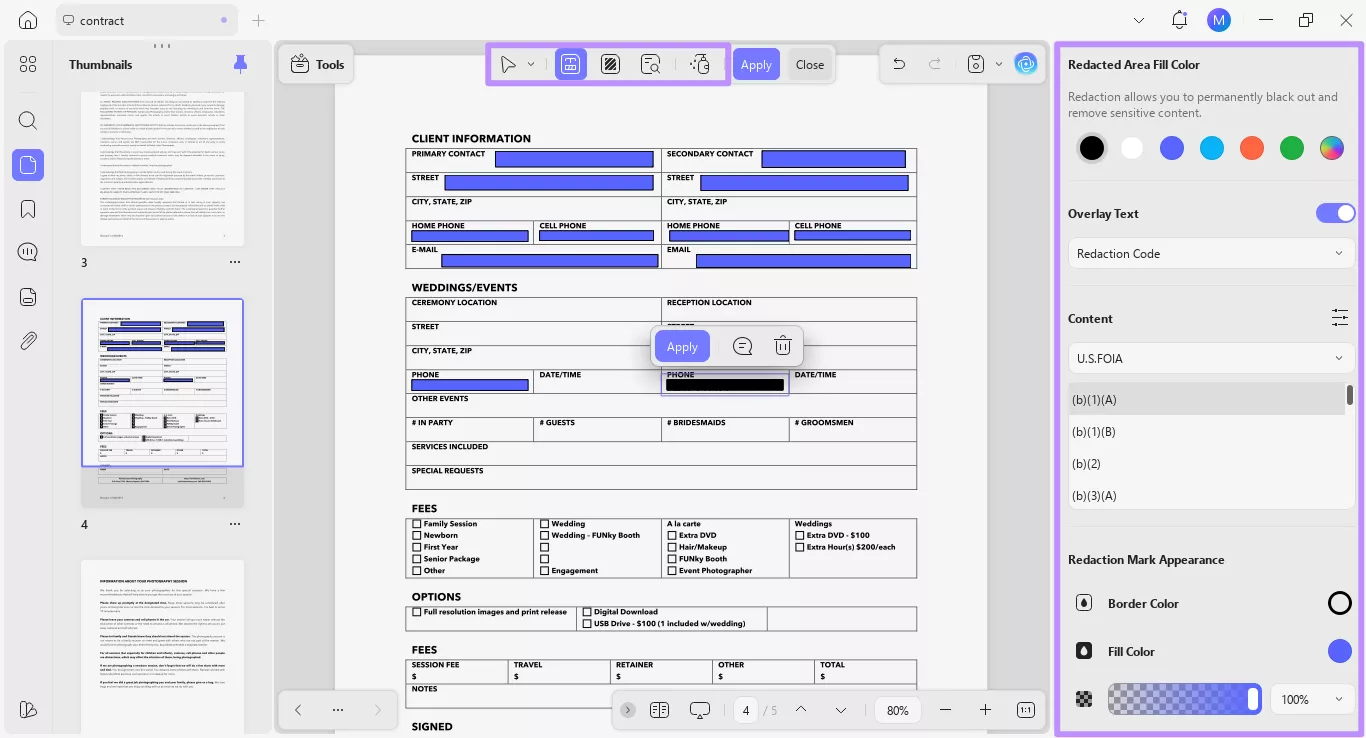1366x738 pixels.
Task: Open the attachments paperclip icon
Action: pyautogui.click(x=28, y=341)
